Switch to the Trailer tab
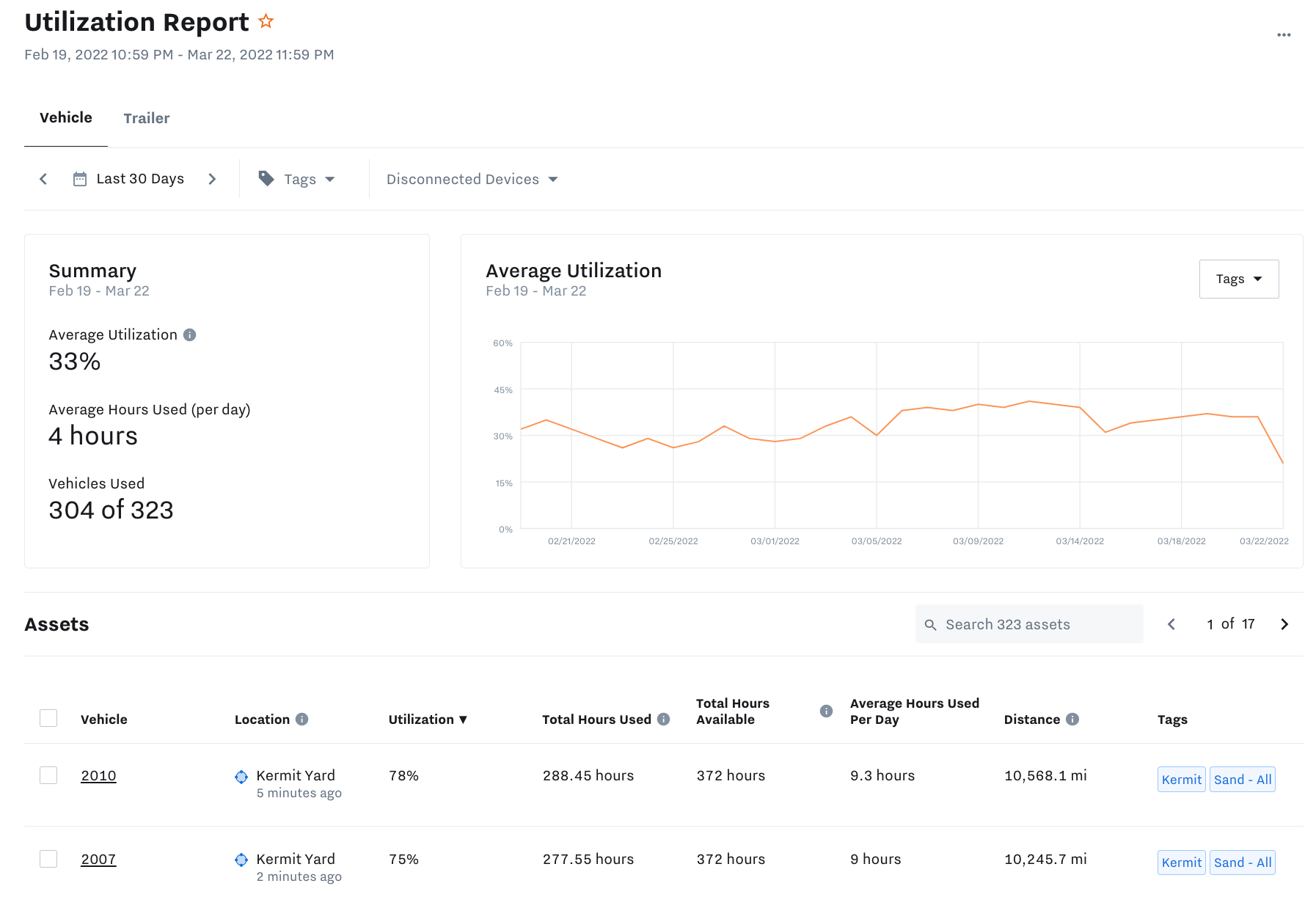This screenshot has width=1316, height=908. [x=146, y=118]
